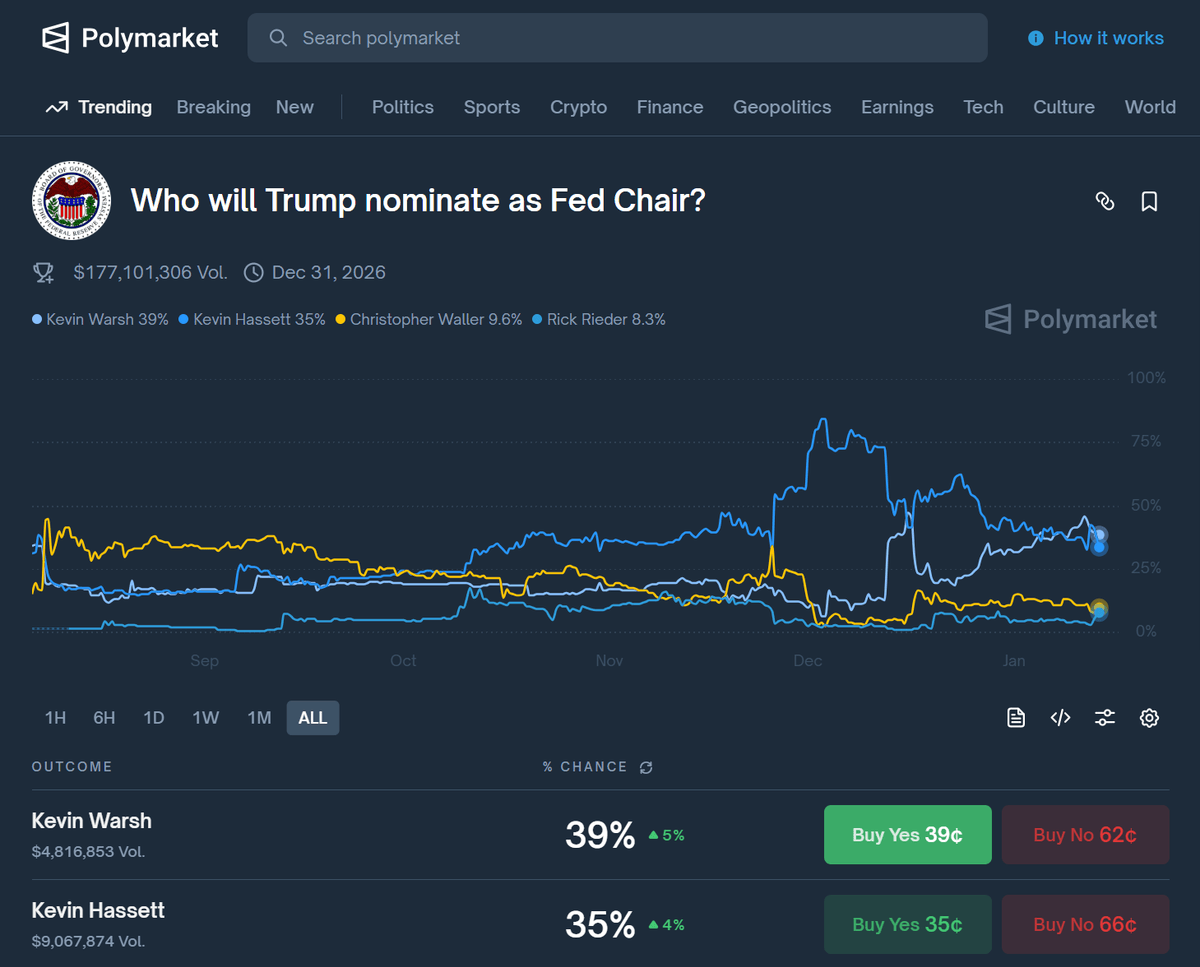Open the Trending section
The image size is (1200, 967).
99,107
